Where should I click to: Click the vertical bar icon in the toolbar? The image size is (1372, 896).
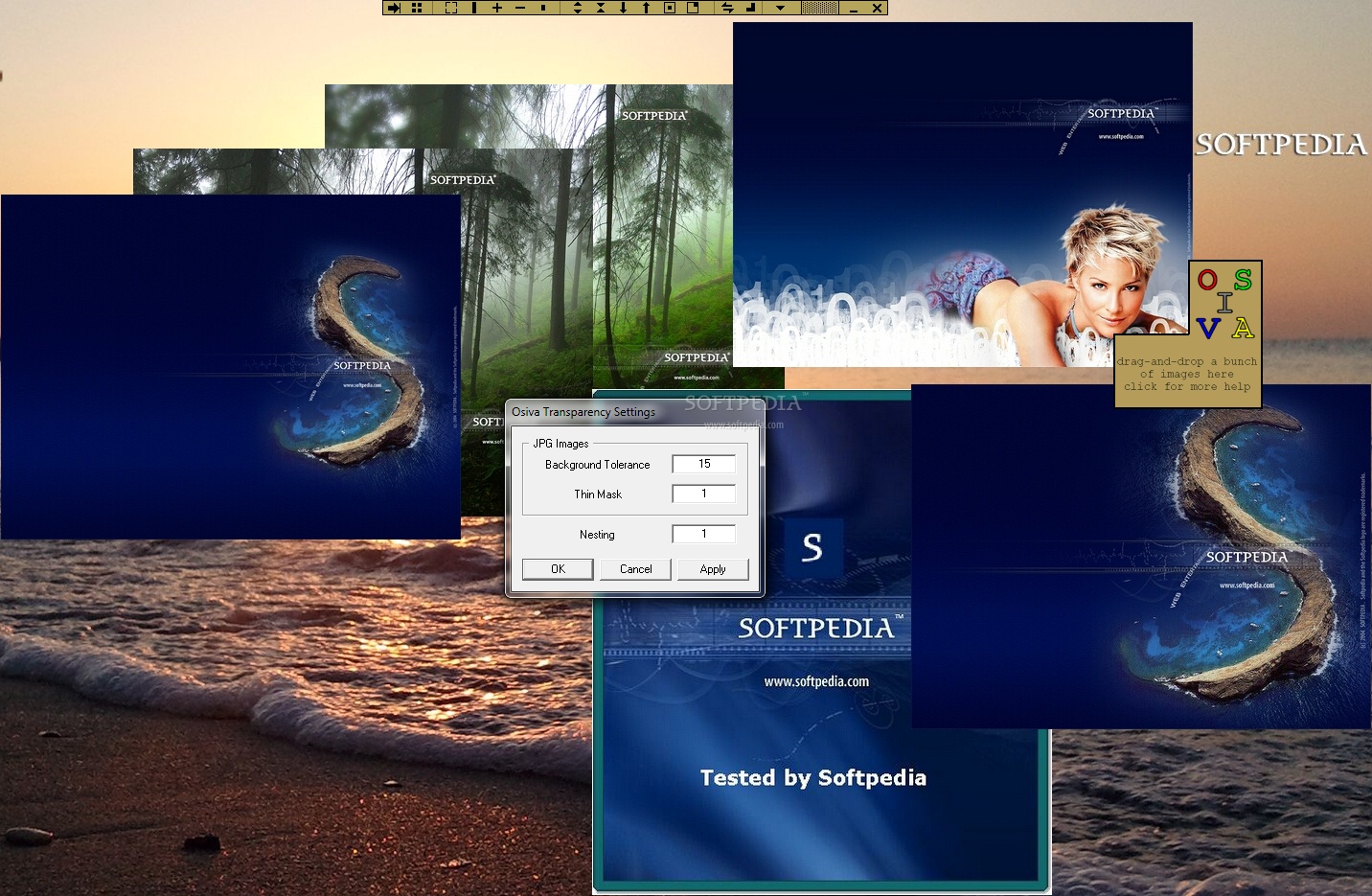tap(474, 8)
